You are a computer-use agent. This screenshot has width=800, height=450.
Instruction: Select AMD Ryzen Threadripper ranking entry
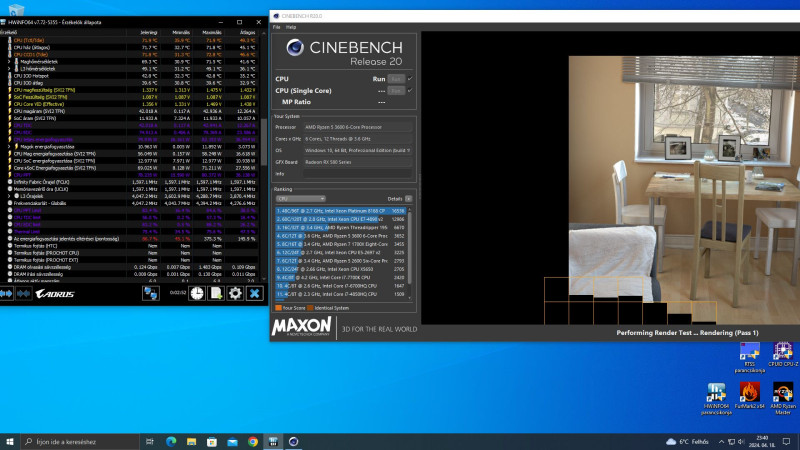click(x=340, y=228)
